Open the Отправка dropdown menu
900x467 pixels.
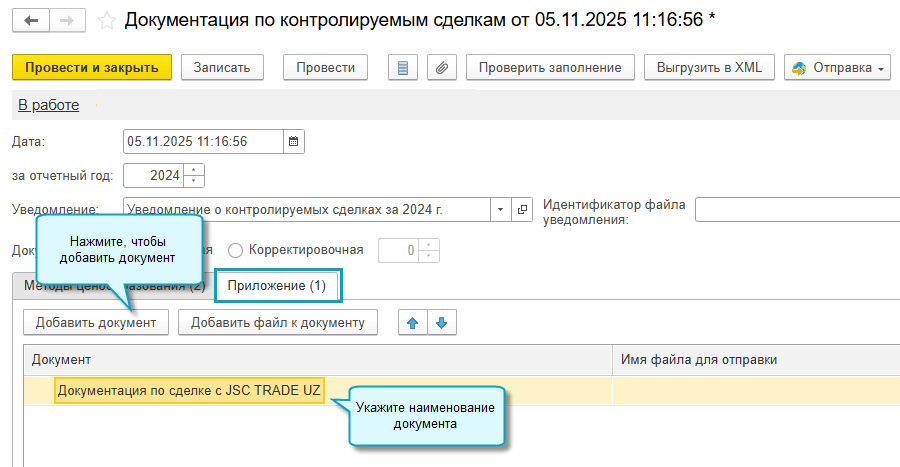pyautogui.click(x=838, y=67)
